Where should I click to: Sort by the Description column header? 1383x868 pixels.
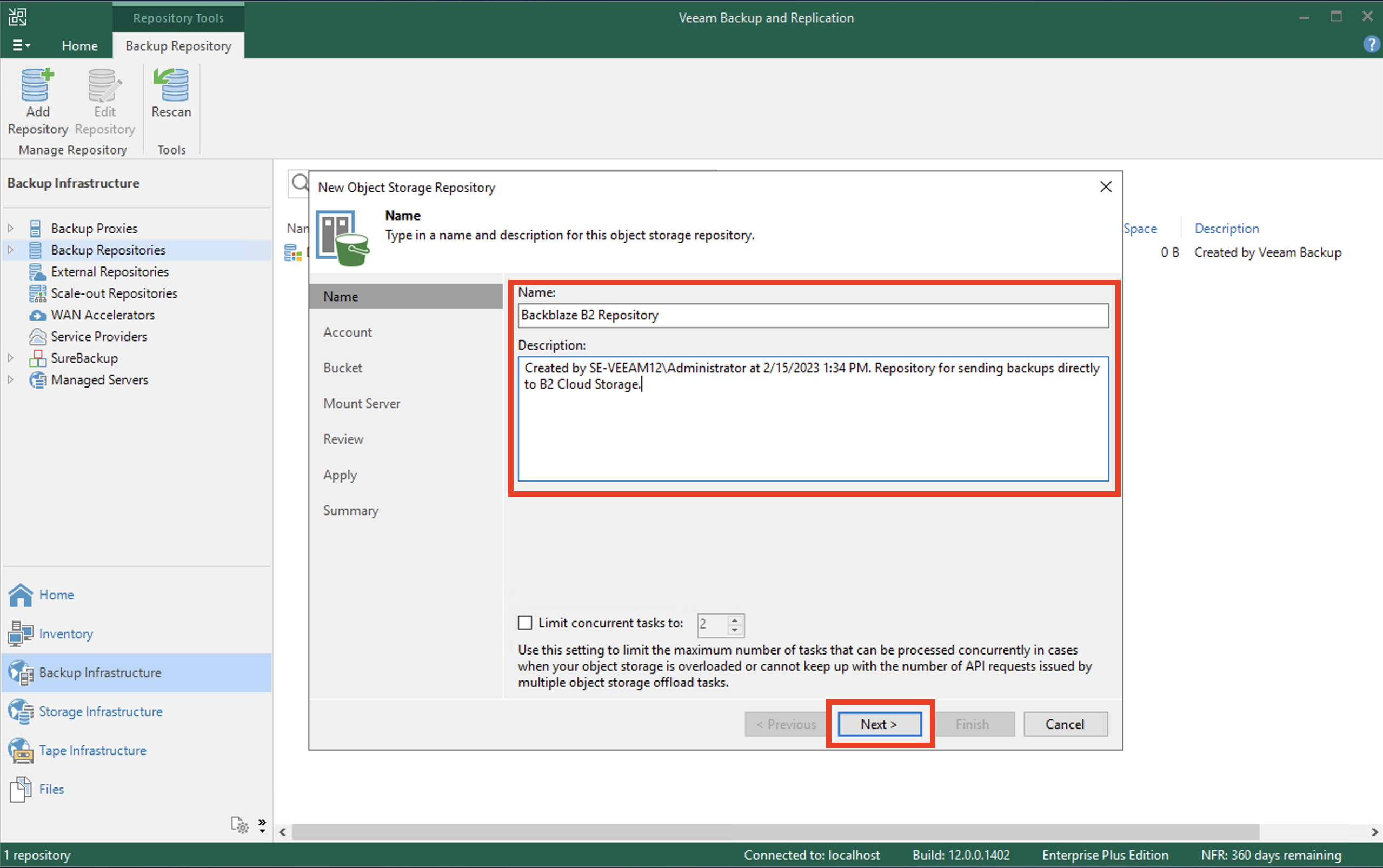tap(1226, 229)
